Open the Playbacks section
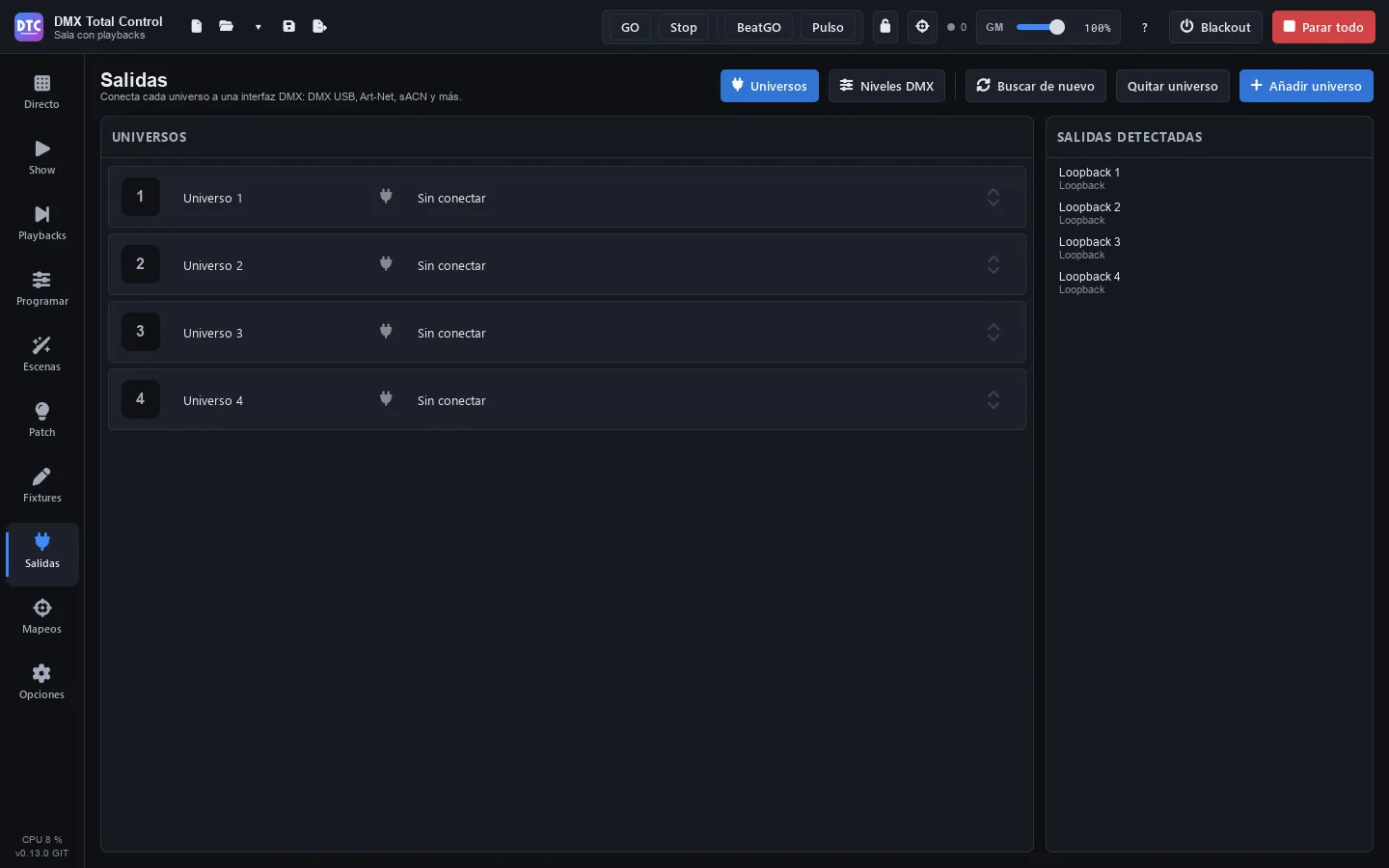The height and width of the screenshot is (868, 1389). click(x=41, y=224)
